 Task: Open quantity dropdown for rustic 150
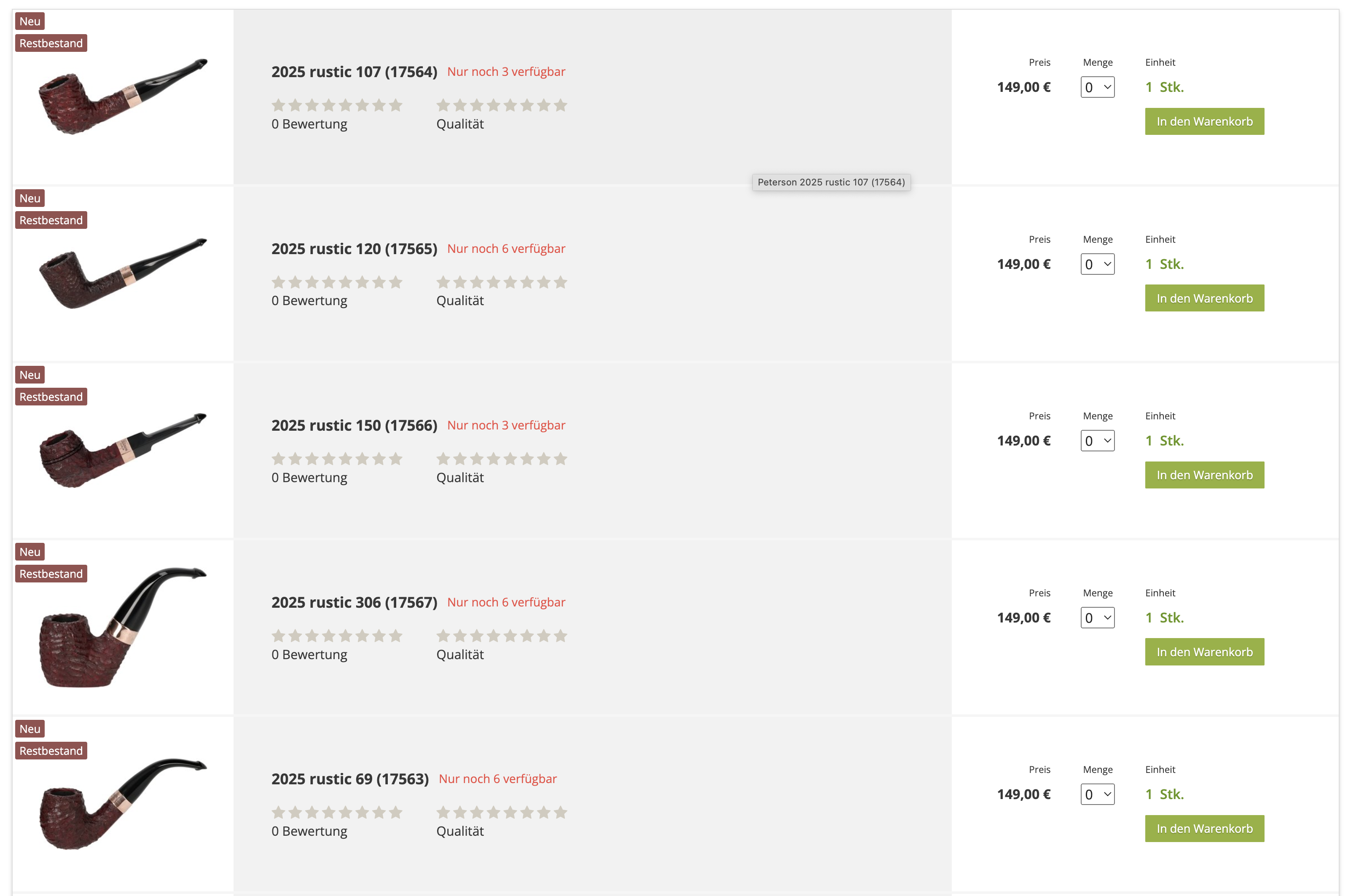1097,440
